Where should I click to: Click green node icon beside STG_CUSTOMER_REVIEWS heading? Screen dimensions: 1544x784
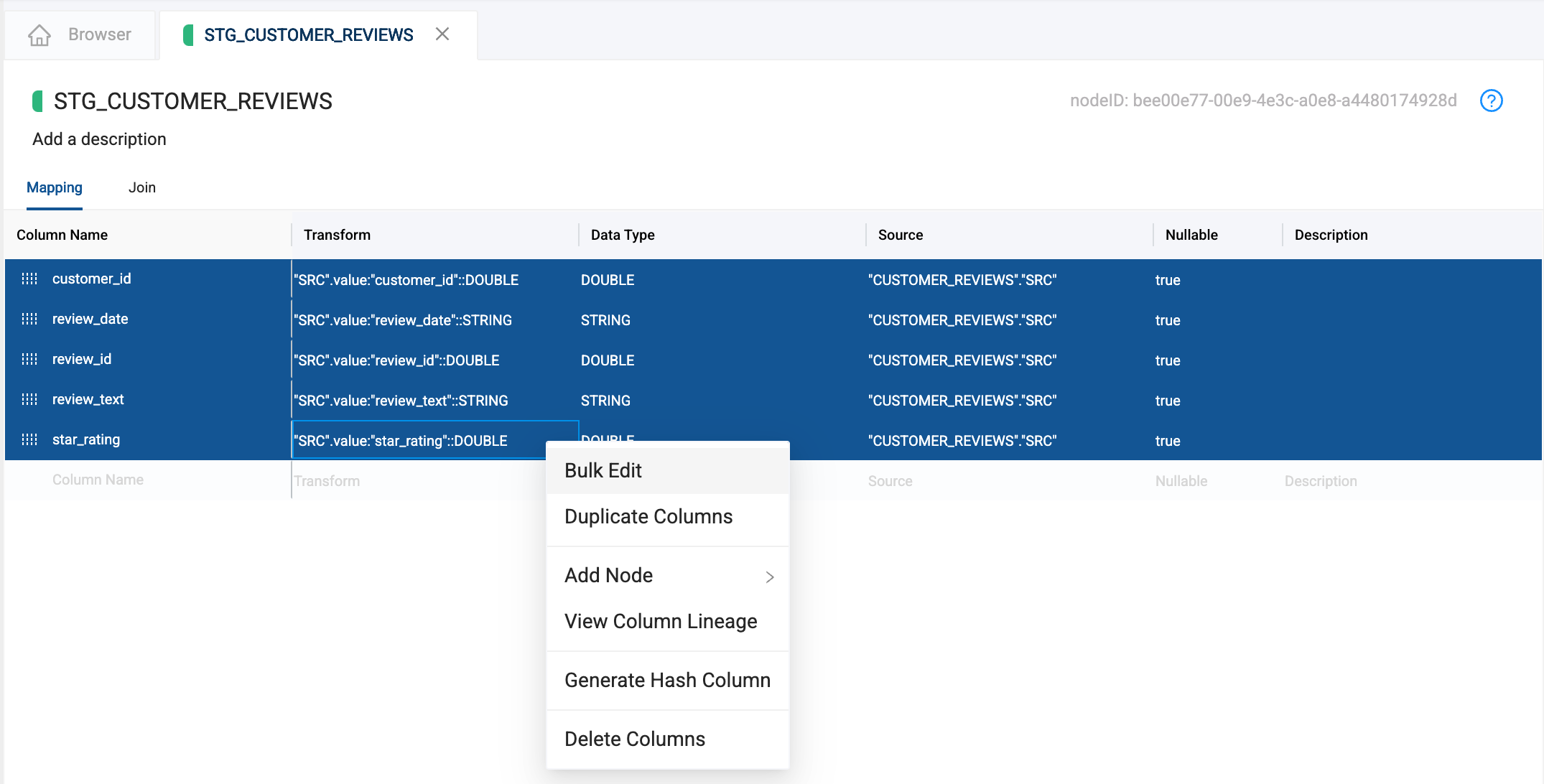pos(38,101)
